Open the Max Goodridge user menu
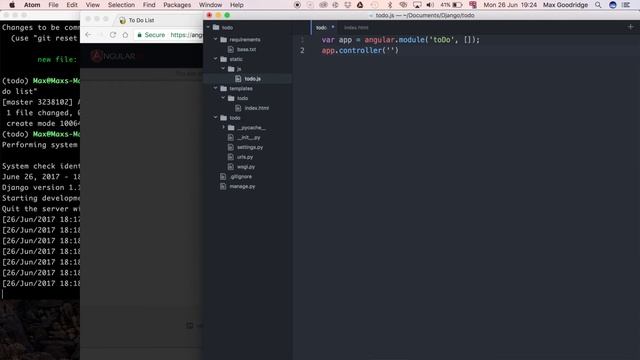Image resolution: width=640 pixels, height=360 pixels. [565, 5]
